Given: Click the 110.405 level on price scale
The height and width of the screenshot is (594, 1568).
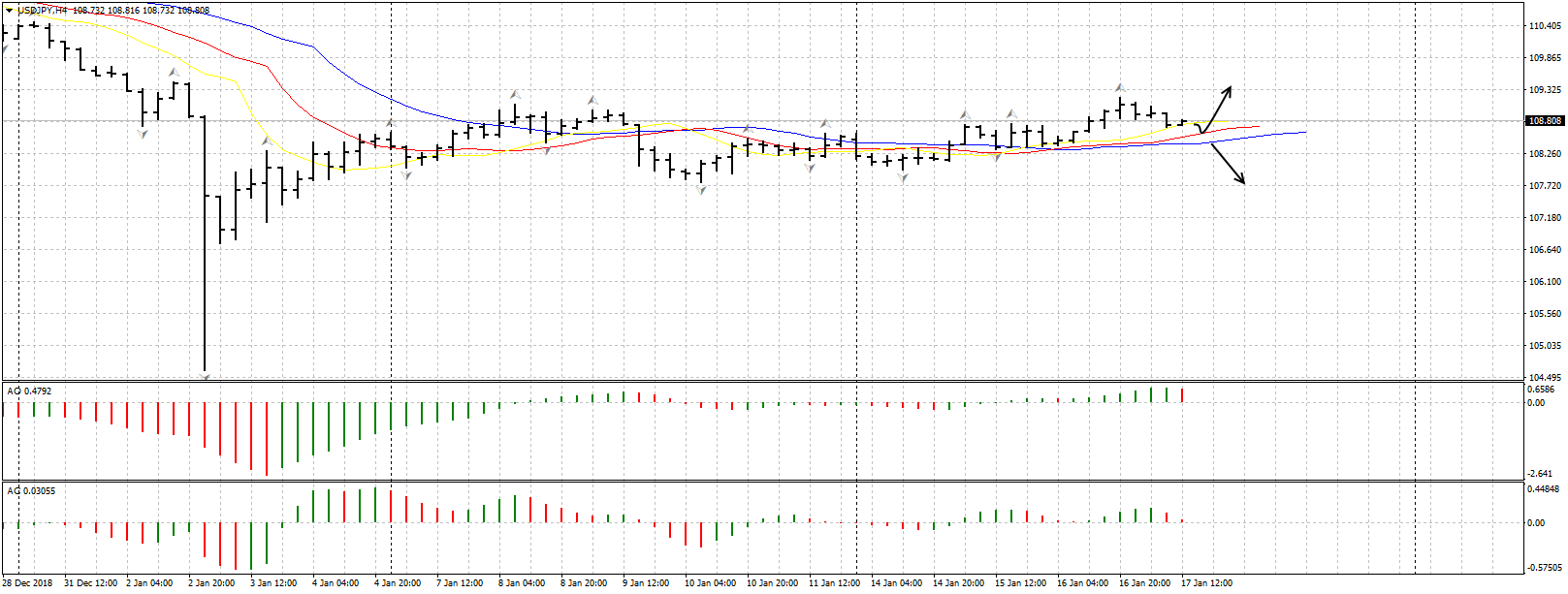Looking at the screenshot, I should click(1544, 26).
